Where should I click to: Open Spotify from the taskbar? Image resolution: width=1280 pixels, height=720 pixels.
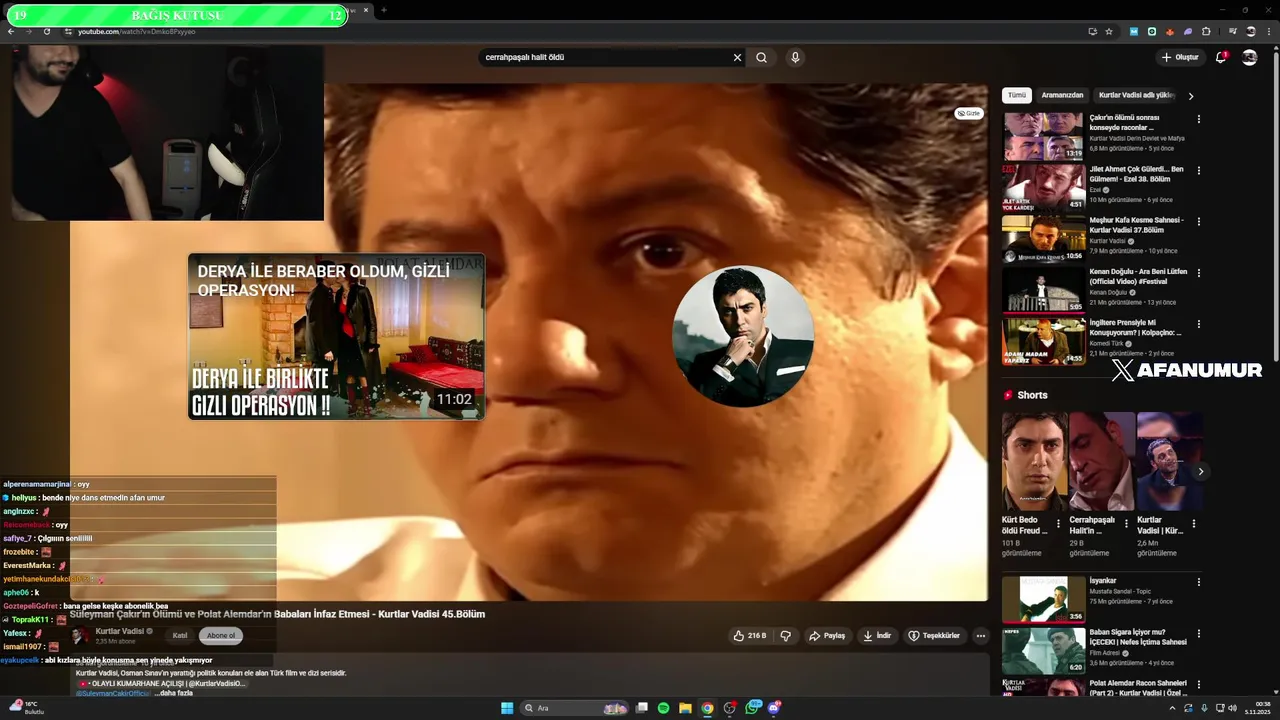tap(664, 708)
